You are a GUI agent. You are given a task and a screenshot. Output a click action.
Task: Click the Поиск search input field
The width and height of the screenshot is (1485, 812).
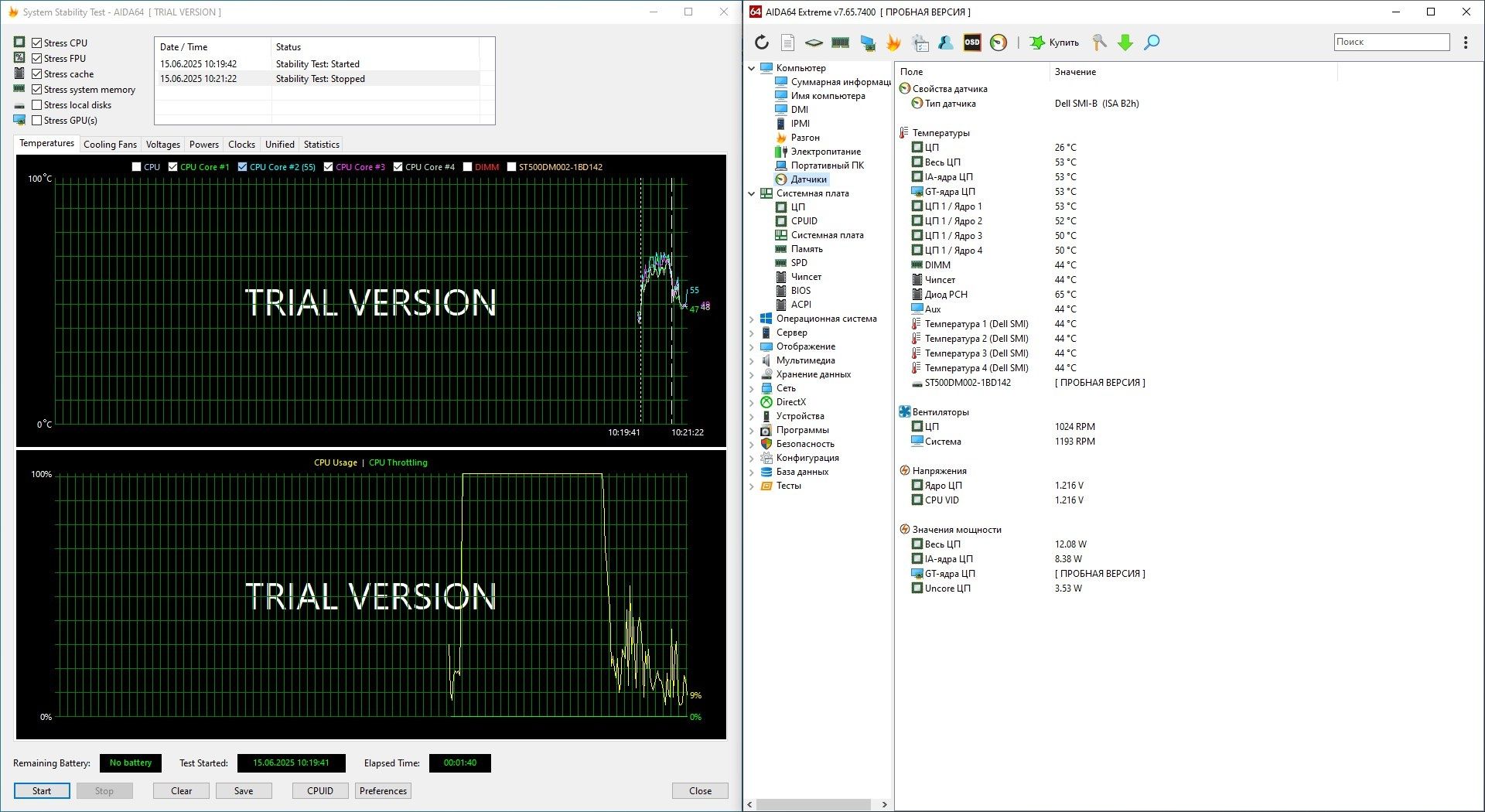tap(1391, 42)
